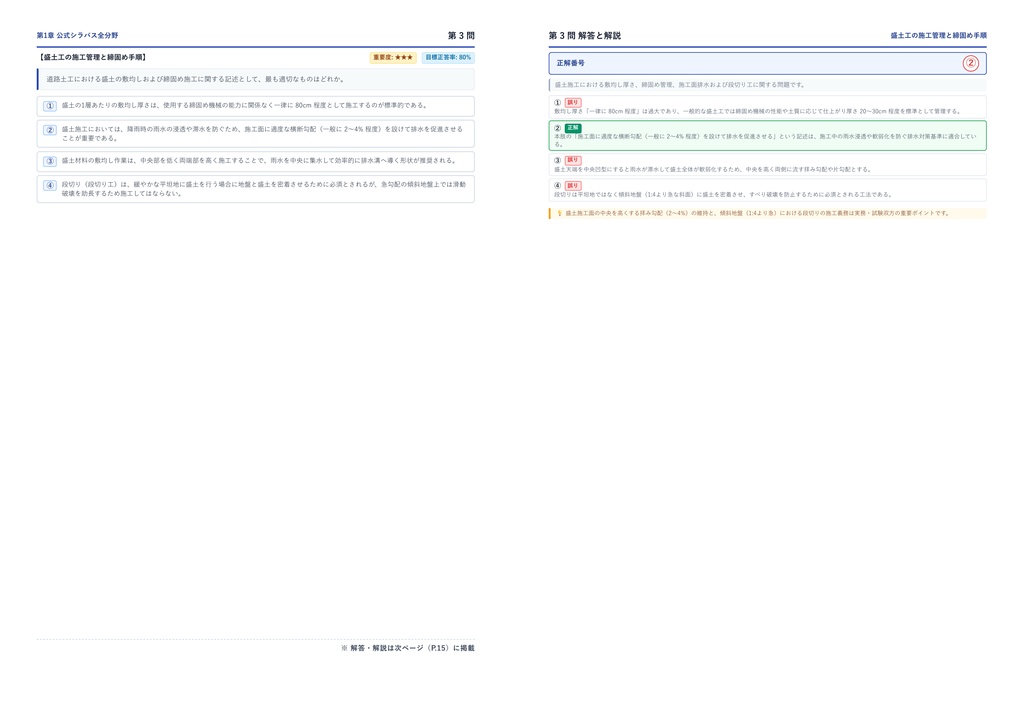
Task: Click the lightbulb icon in the tip note
Action: (559, 213)
